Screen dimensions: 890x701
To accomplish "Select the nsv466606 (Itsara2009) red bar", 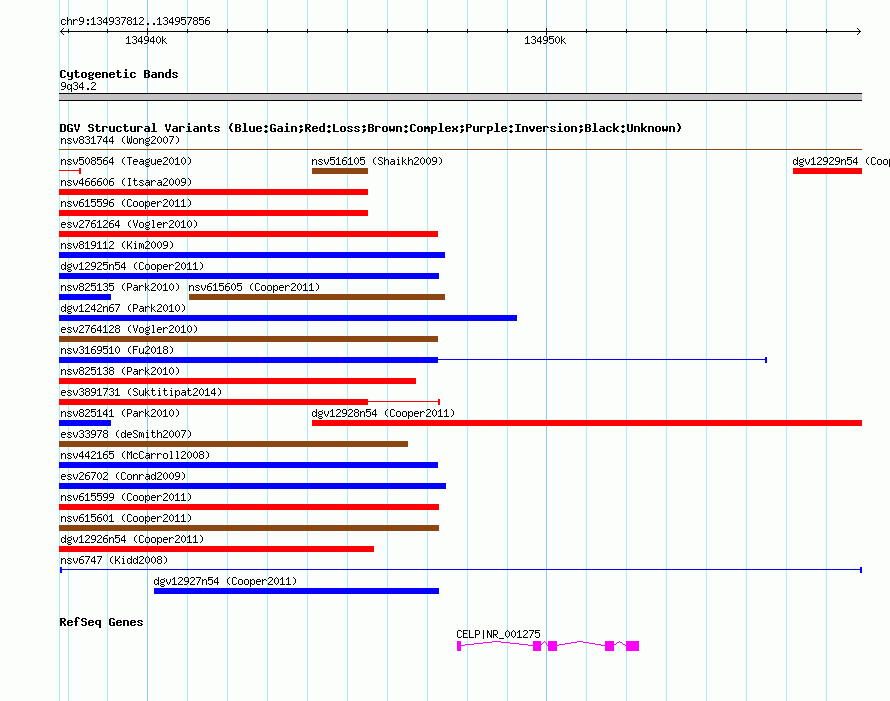I will point(213,192).
